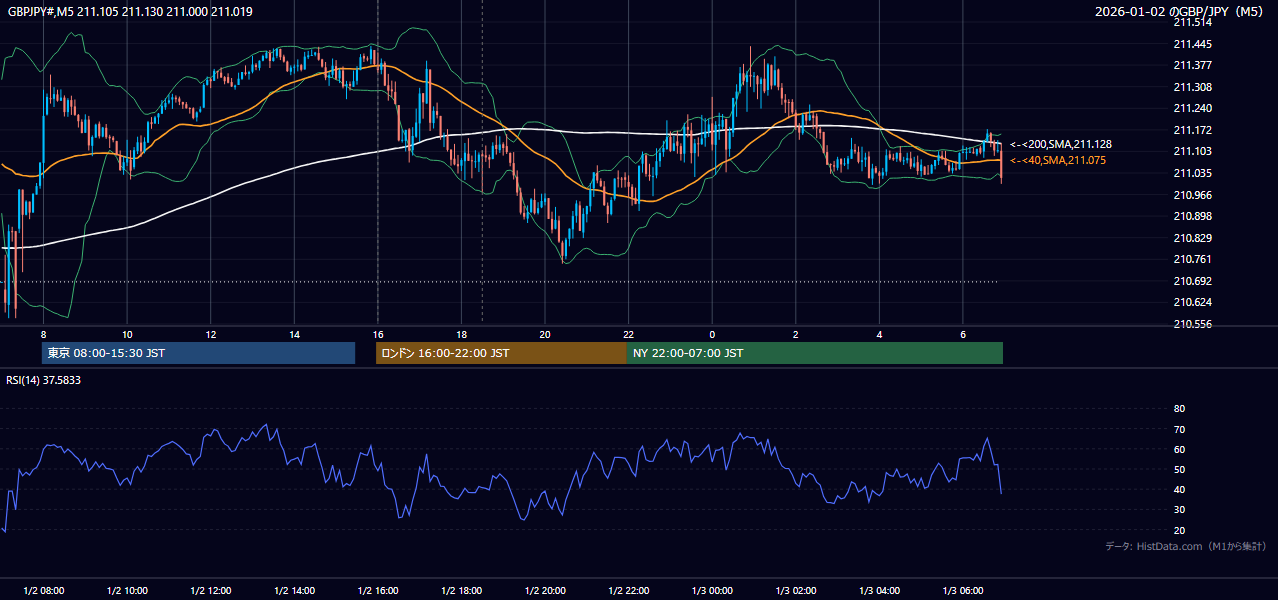Click price axis value 211.514

tap(1192, 22)
